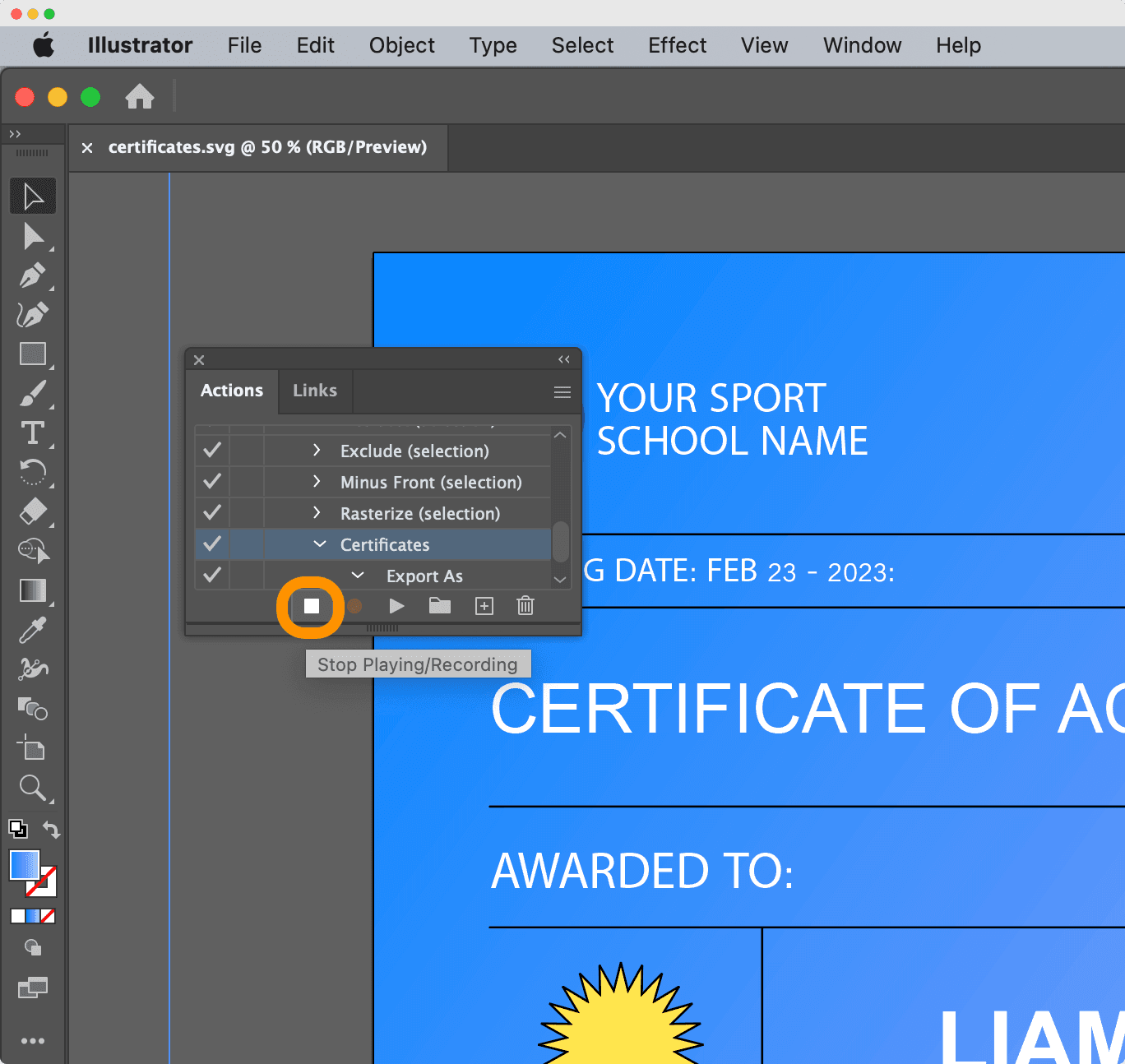Select the Eyedropper tool

coord(33,631)
